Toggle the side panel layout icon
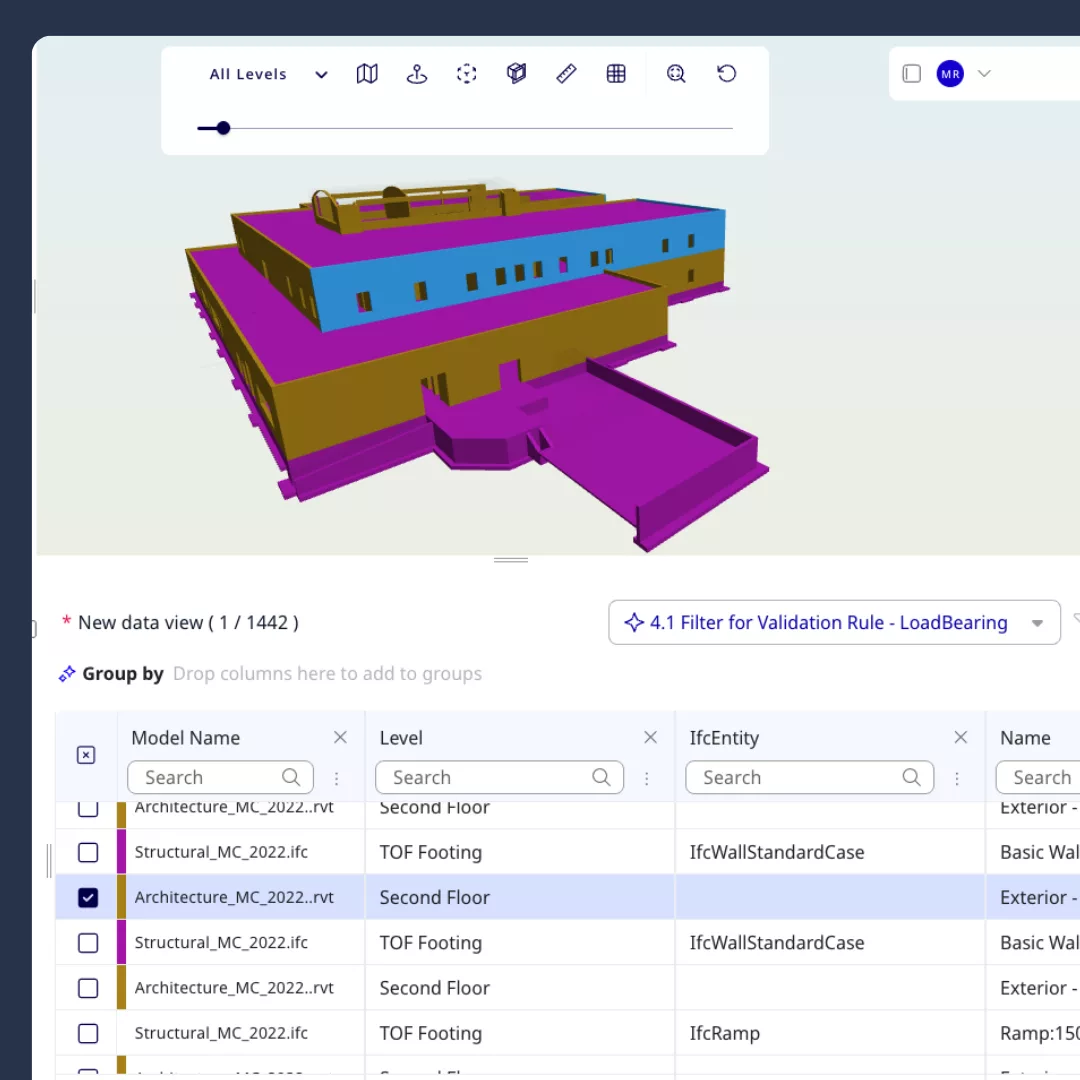The width and height of the screenshot is (1080, 1080). point(911,74)
